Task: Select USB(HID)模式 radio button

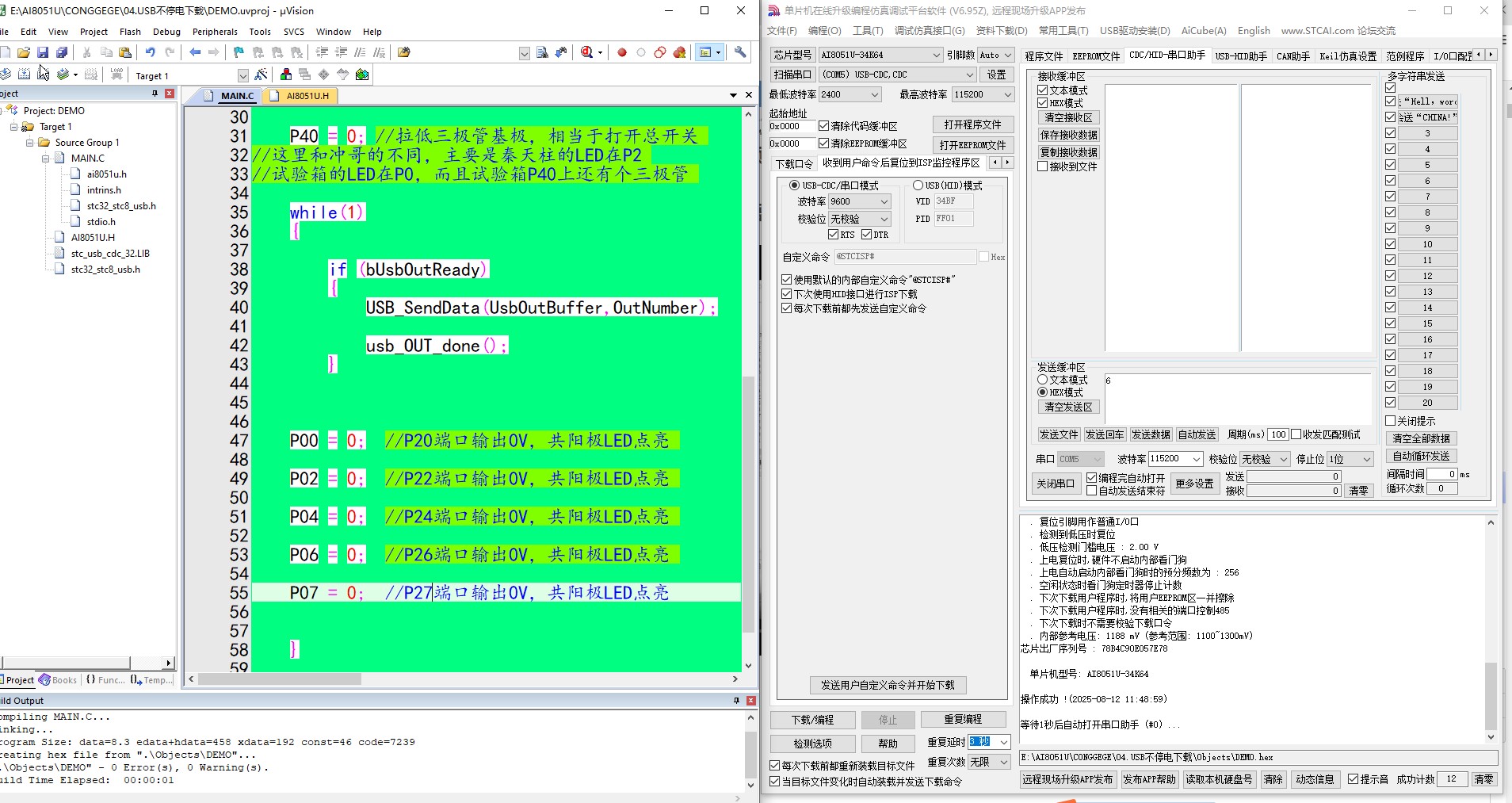Action: (x=918, y=185)
